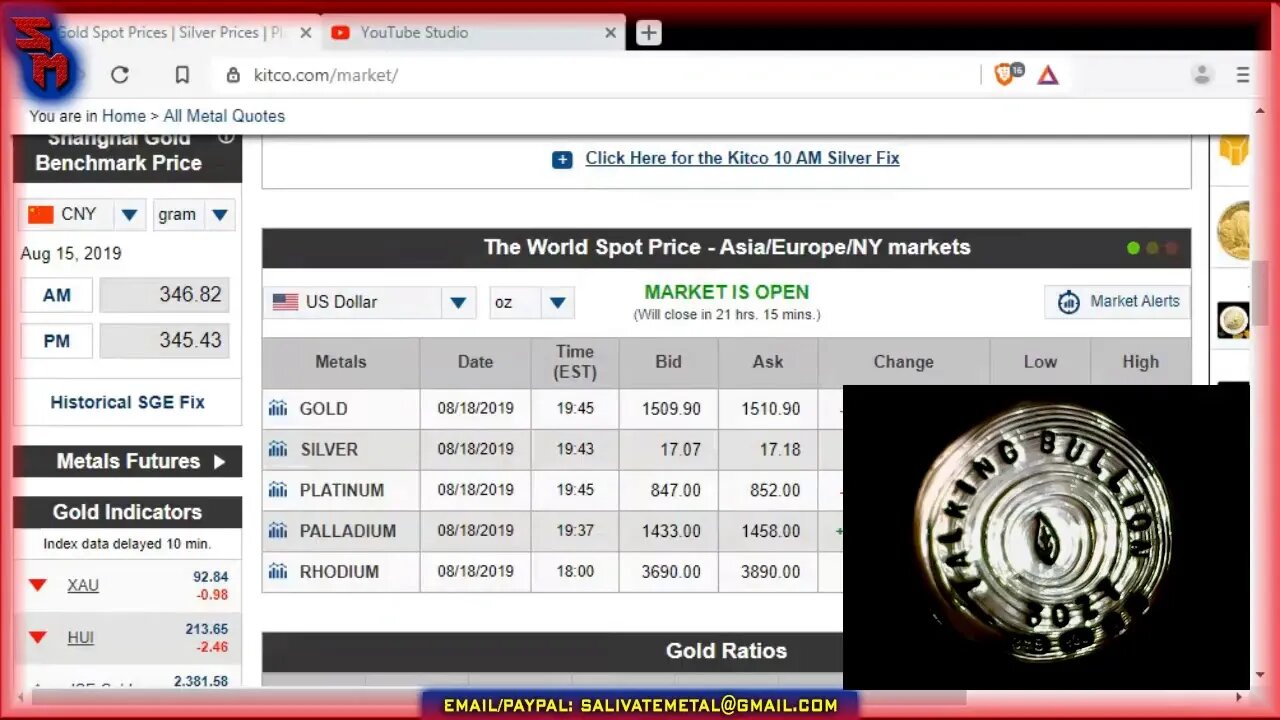Close the Gold Spot Prices tab
The height and width of the screenshot is (720, 1280).
point(306,33)
